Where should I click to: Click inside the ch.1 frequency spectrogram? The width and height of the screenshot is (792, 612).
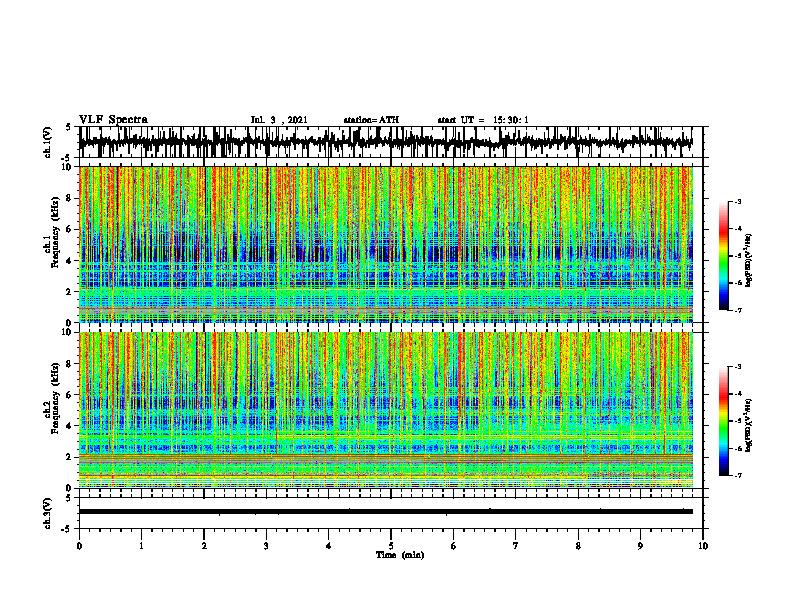coord(386,244)
